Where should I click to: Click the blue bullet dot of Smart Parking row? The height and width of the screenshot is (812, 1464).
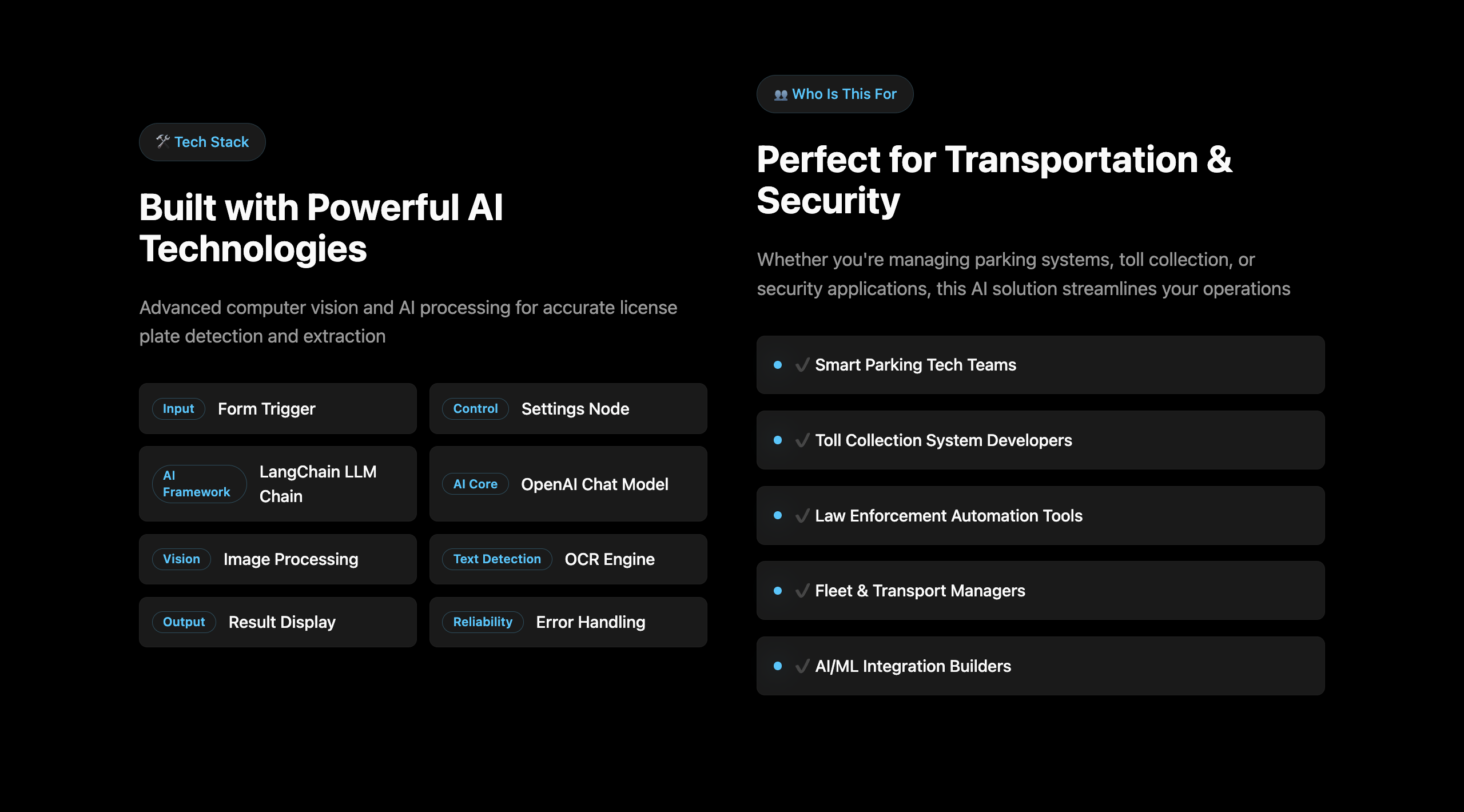pos(778,365)
